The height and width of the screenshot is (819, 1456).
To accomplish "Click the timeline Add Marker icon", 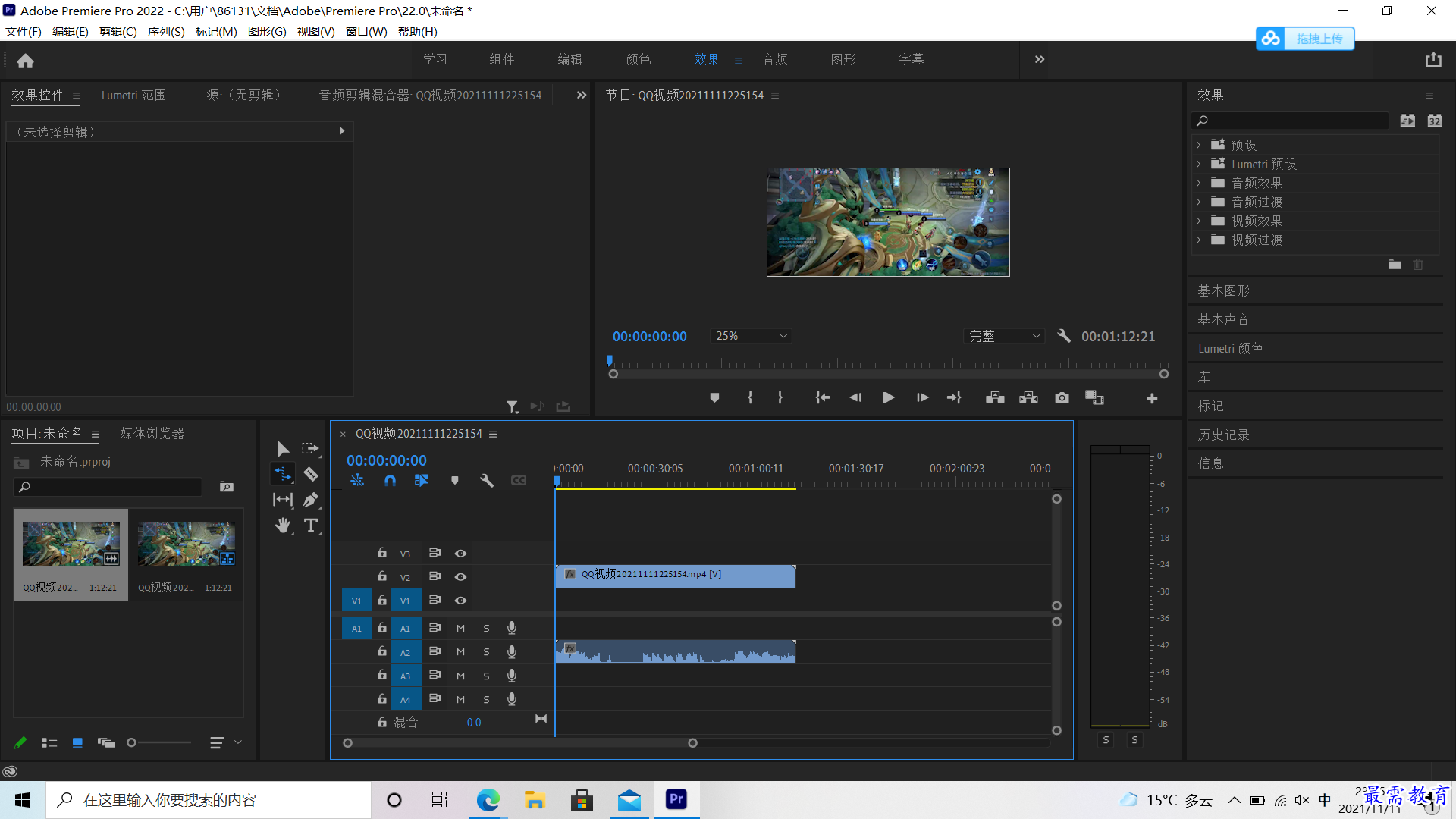I will coord(455,480).
